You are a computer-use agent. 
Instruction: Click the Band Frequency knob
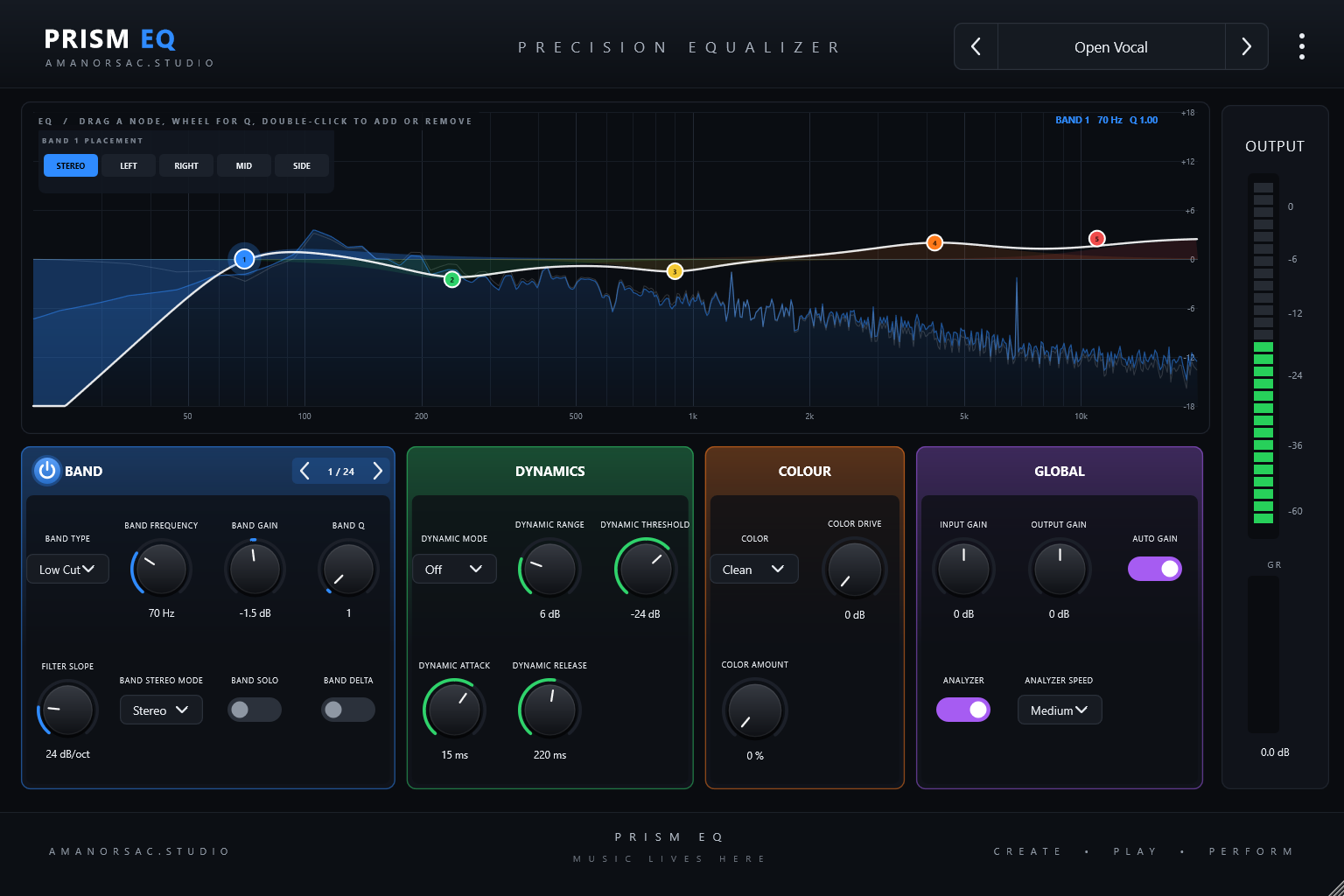[x=161, y=569]
